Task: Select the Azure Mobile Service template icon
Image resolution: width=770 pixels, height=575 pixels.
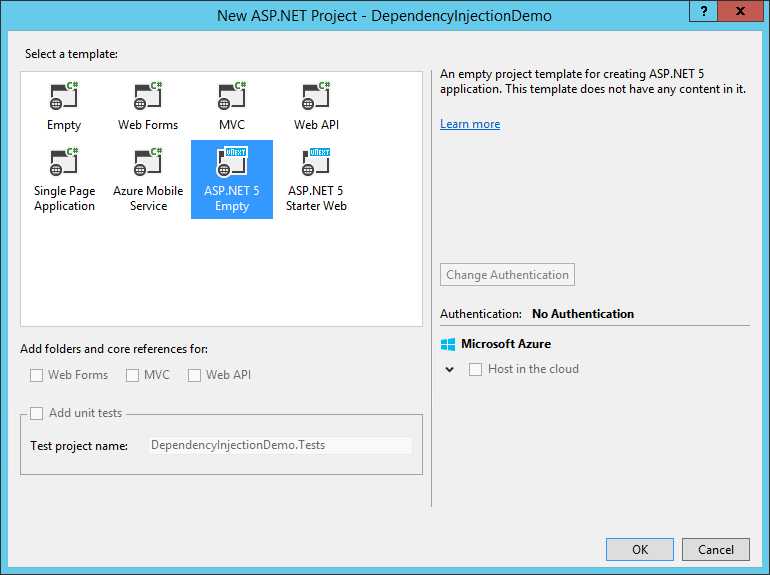Action: coord(148,162)
